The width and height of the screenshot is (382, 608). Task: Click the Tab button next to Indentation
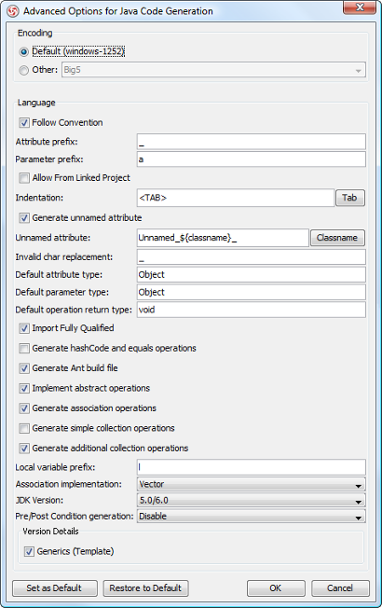click(x=350, y=198)
